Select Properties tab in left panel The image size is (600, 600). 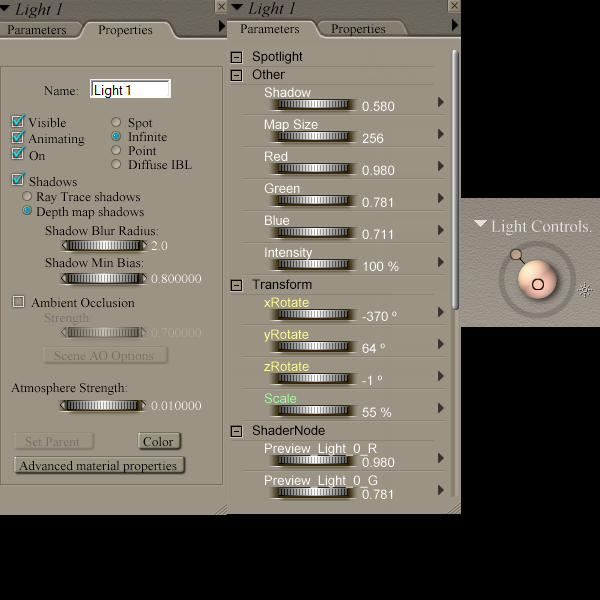coord(126,30)
